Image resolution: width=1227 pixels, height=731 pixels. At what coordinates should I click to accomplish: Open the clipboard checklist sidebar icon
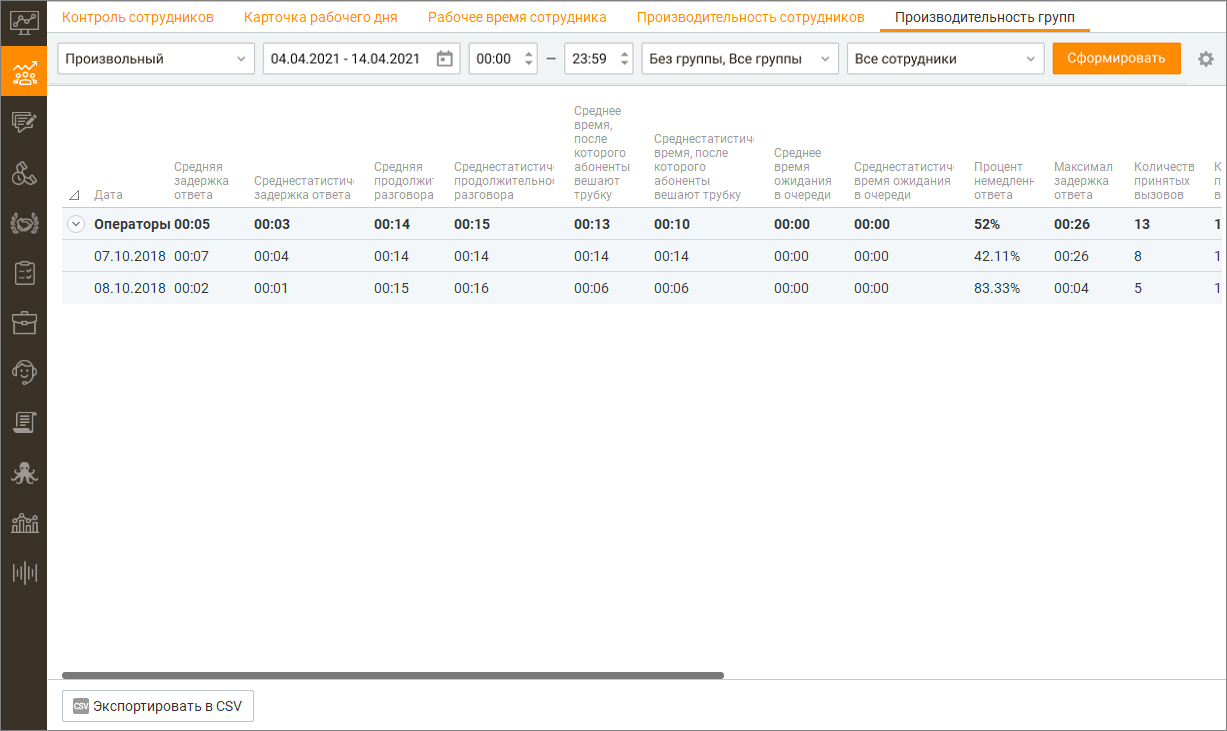pos(24,272)
